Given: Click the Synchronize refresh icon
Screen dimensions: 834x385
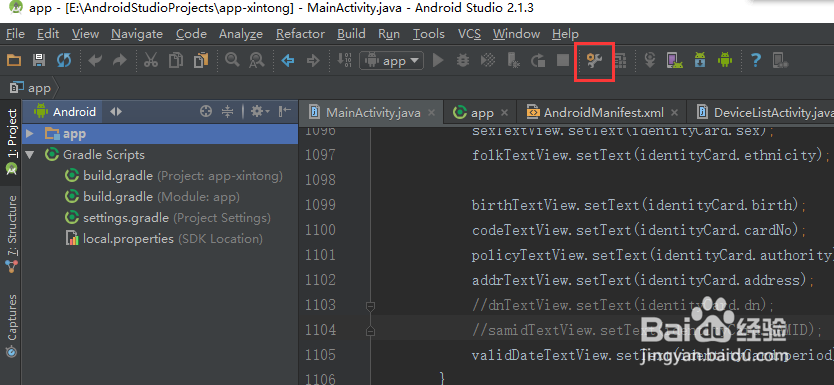Looking at the screenshot, I should 64,61.
